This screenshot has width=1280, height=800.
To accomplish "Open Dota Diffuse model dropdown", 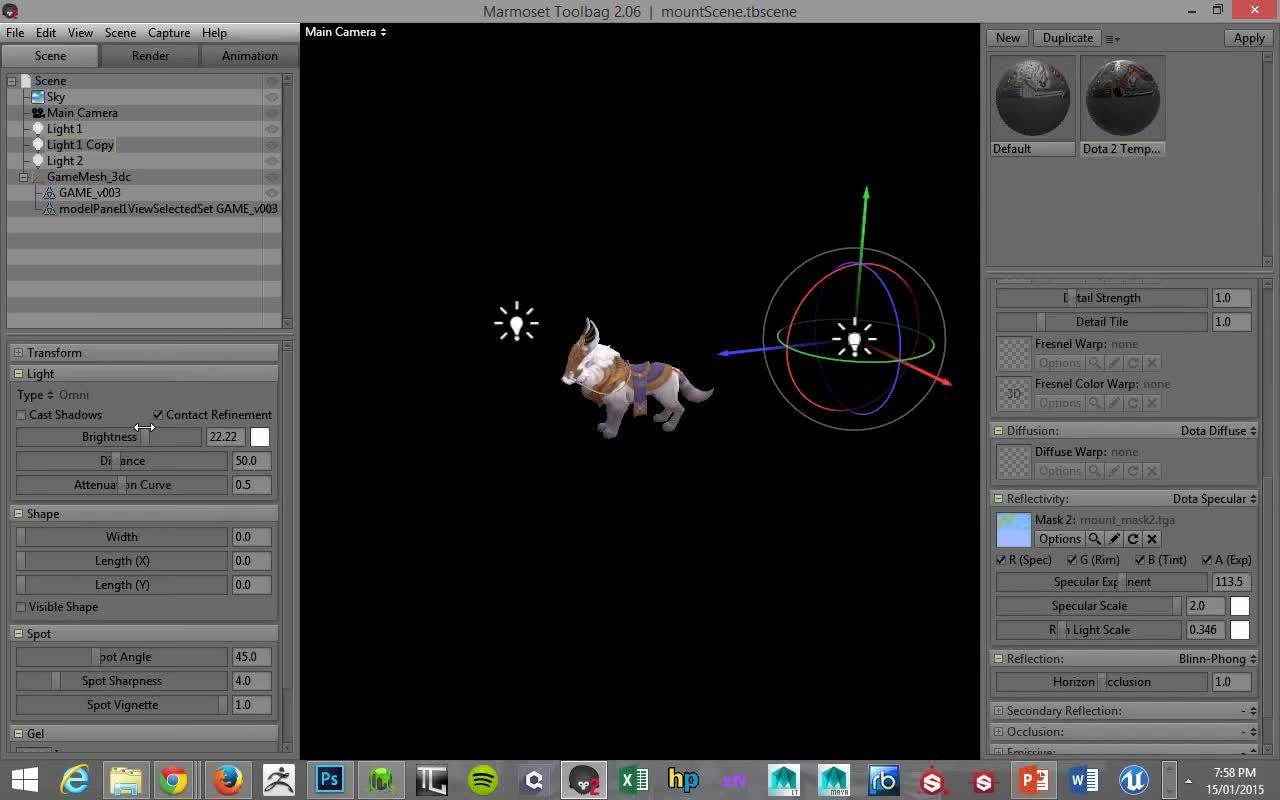I will [x=1218, y=431].
